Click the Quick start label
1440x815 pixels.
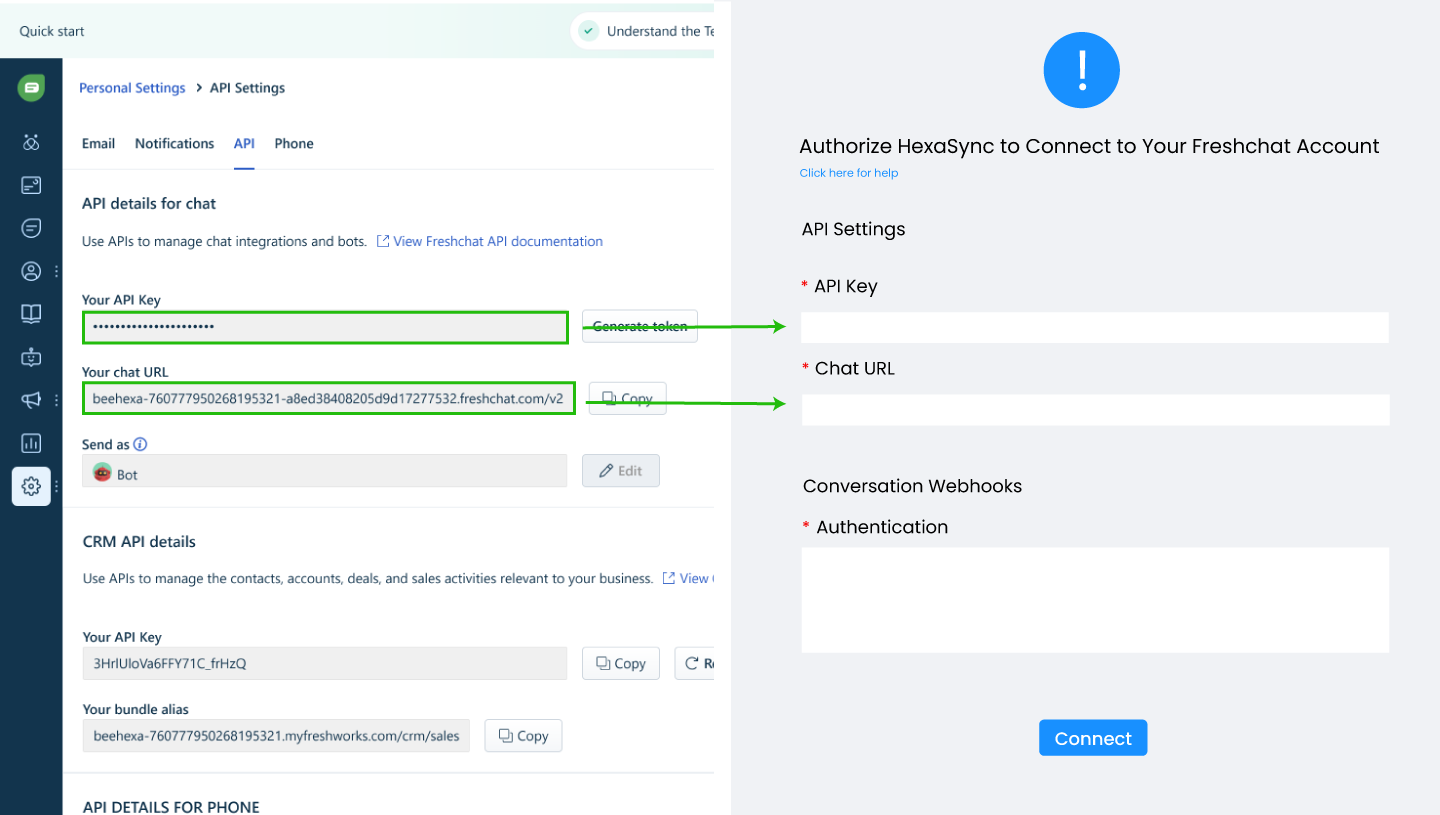click(52, 31)
